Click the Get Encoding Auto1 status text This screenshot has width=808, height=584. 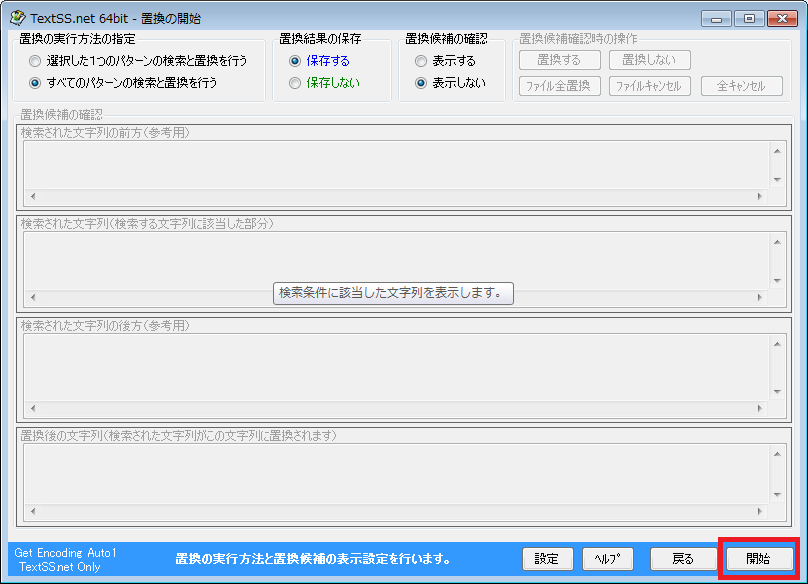65,553
